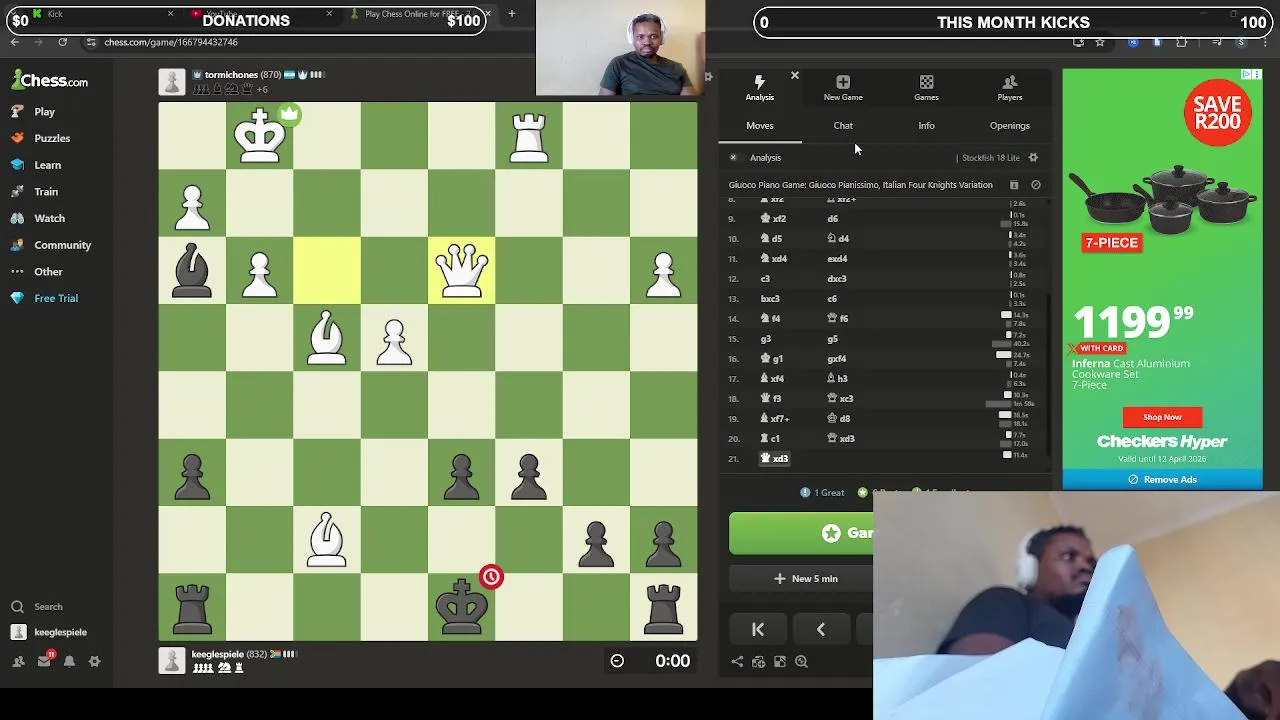Viewport: 1280px width, 720px height.
Task: Open the notifications bell
Action: [69, 661]
